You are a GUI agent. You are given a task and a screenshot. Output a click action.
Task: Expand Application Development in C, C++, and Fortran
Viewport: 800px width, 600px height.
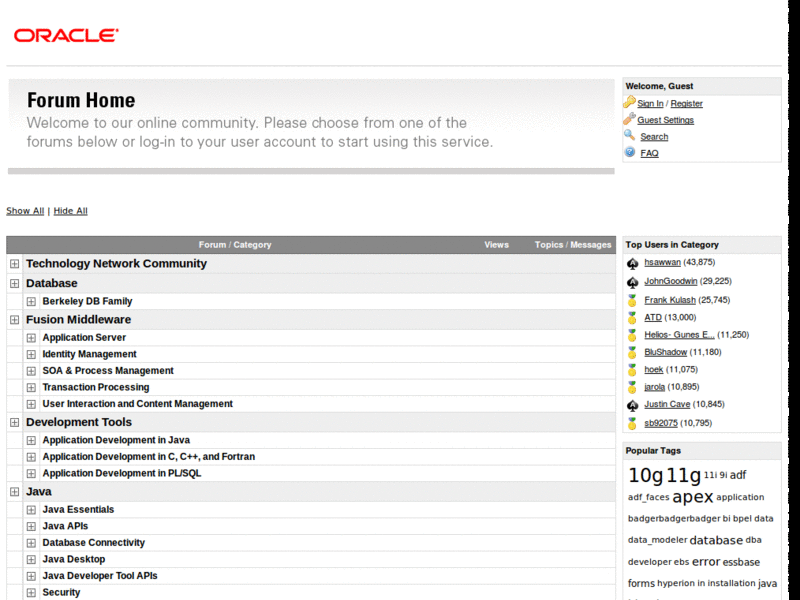pyautogui.click(x=31, y=457)
